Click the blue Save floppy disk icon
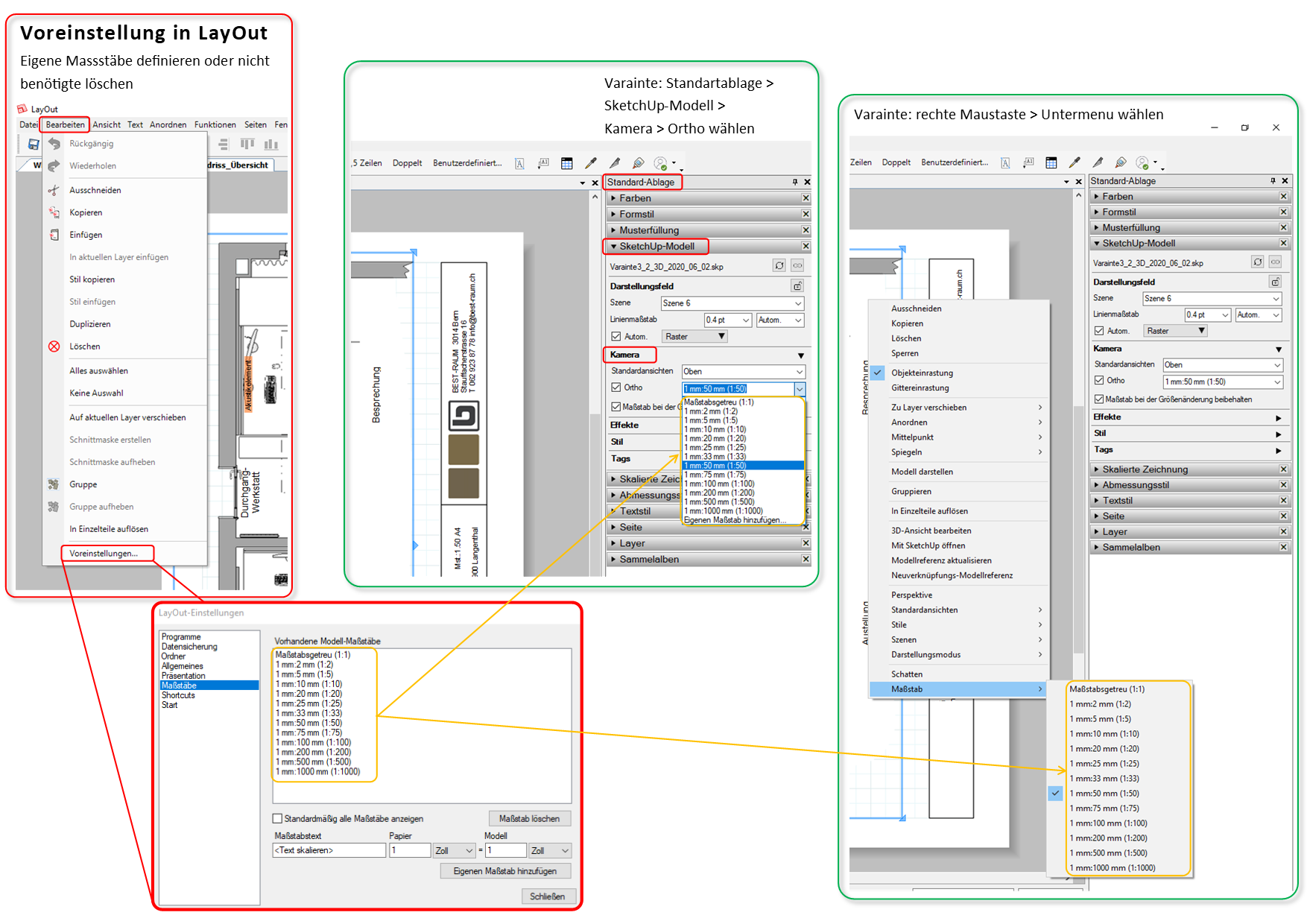This screenshot has width=1307, height=924. [x=33, y=144]
